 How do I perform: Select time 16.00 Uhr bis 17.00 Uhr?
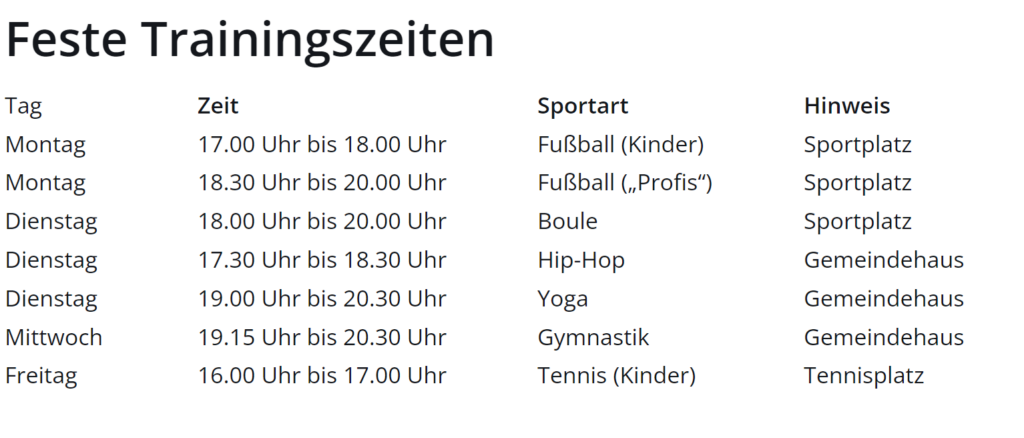(x=321, y=376)
